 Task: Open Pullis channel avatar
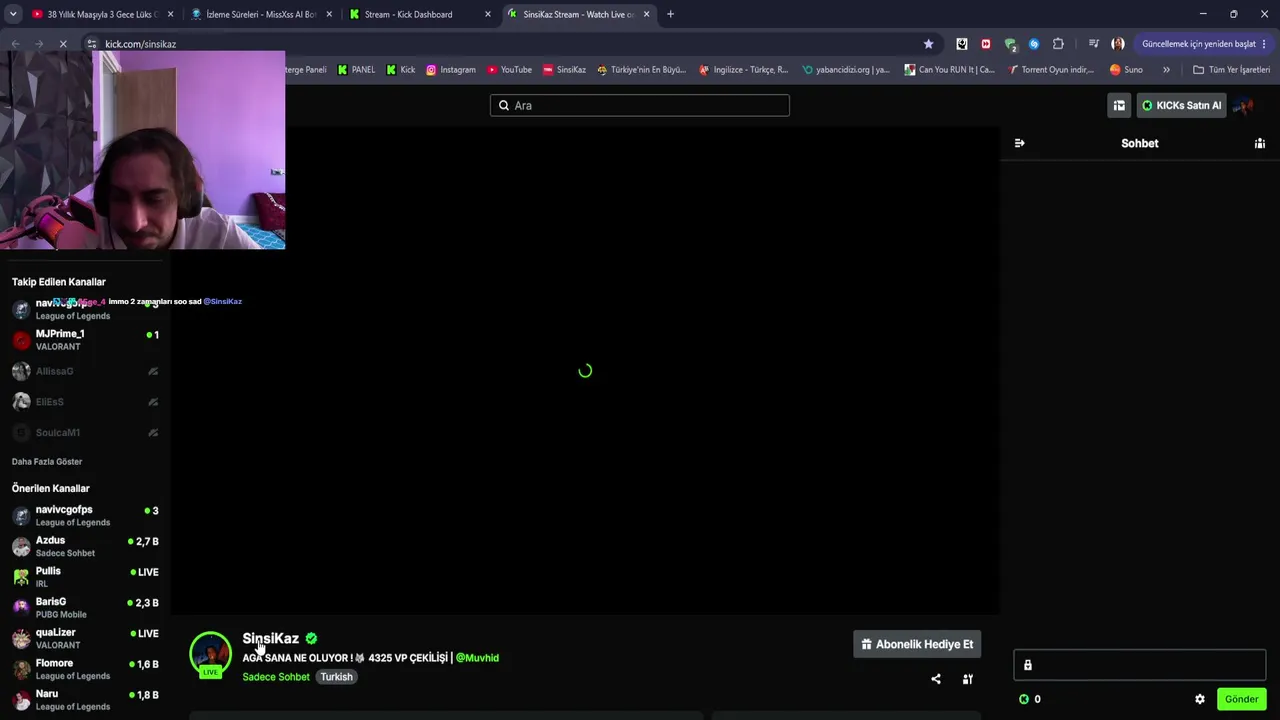click(x=21, y=577)
